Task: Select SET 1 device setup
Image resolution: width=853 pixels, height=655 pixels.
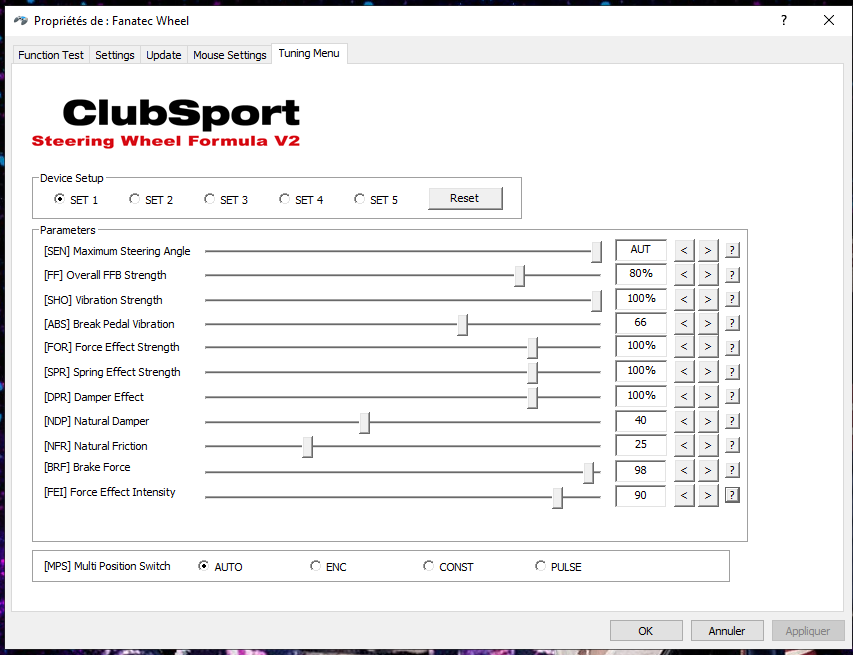Action: [76, 200]
